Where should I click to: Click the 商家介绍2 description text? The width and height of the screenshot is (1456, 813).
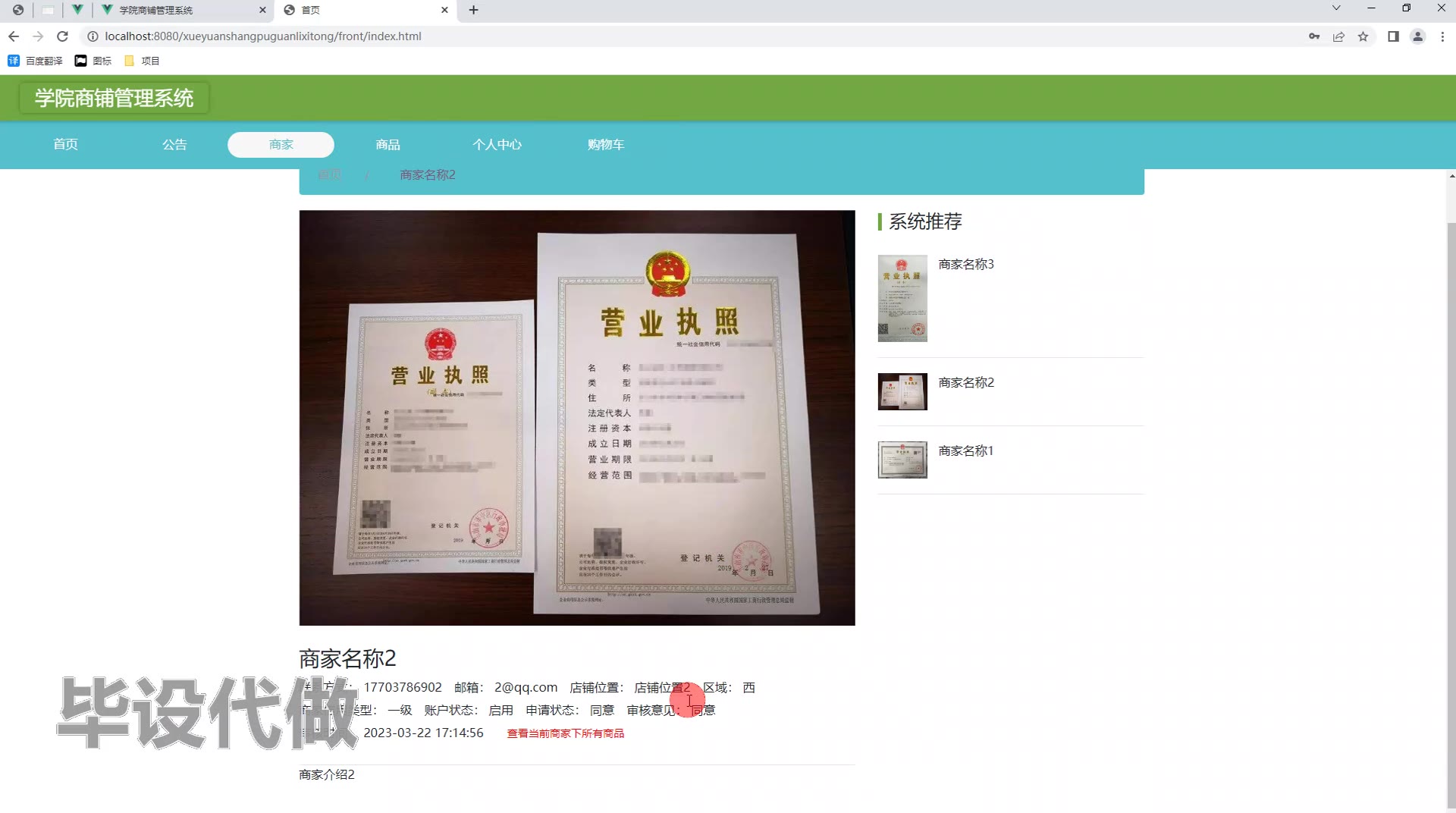coord(327,774)
